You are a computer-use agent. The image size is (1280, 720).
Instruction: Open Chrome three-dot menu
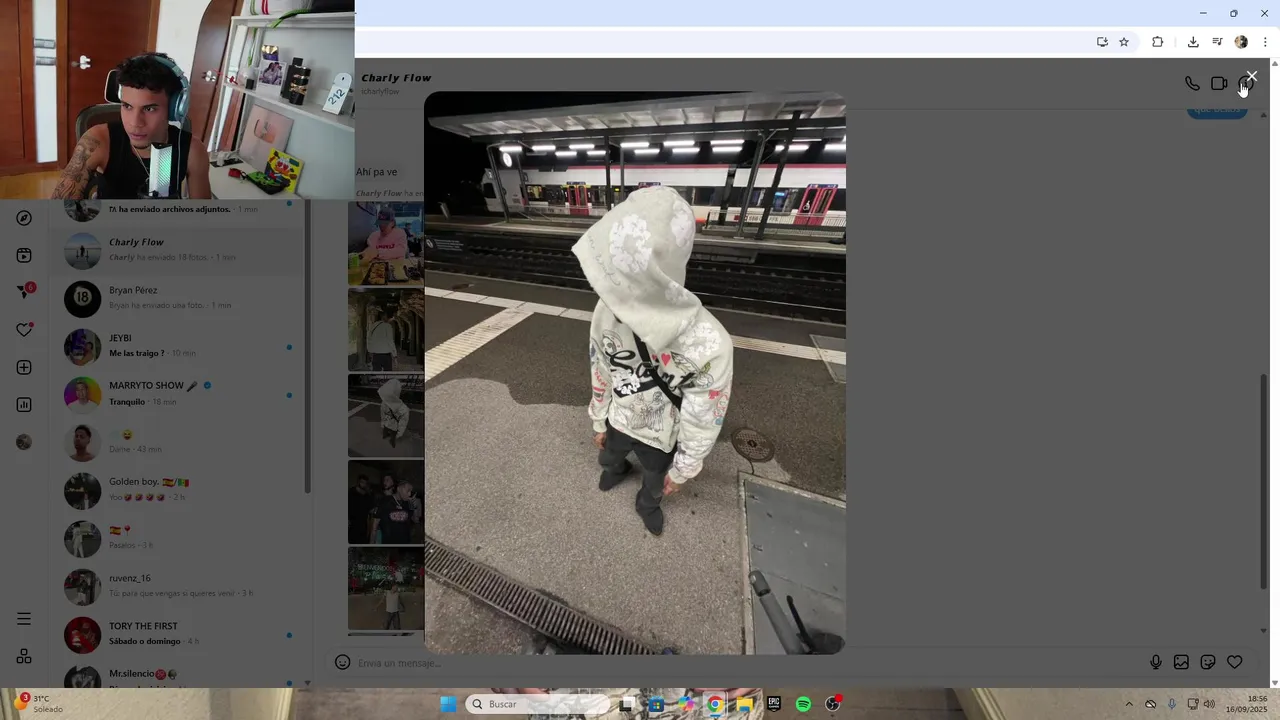point(1265,42)
